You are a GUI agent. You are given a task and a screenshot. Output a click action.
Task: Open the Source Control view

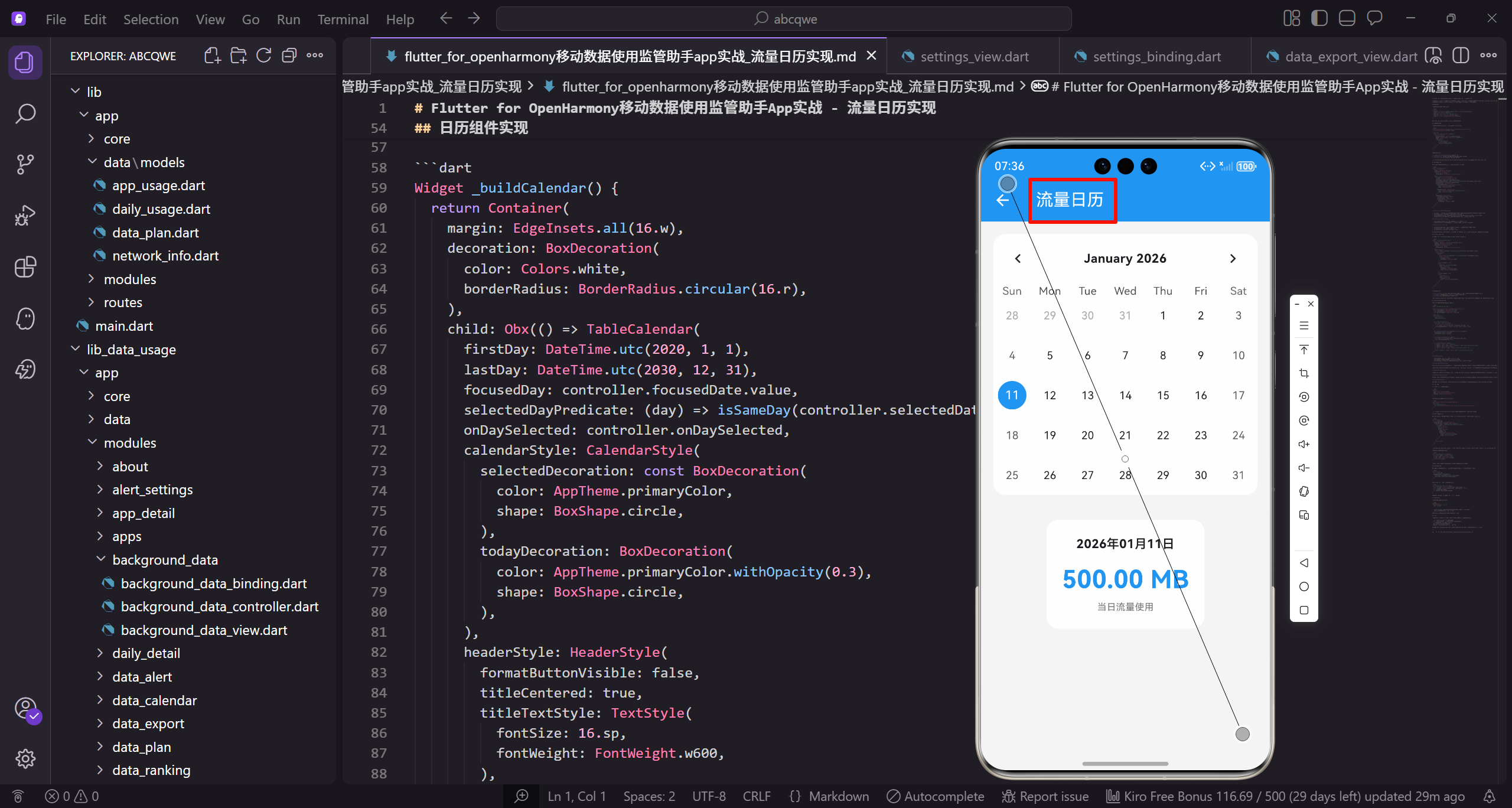tap(25, 164)
